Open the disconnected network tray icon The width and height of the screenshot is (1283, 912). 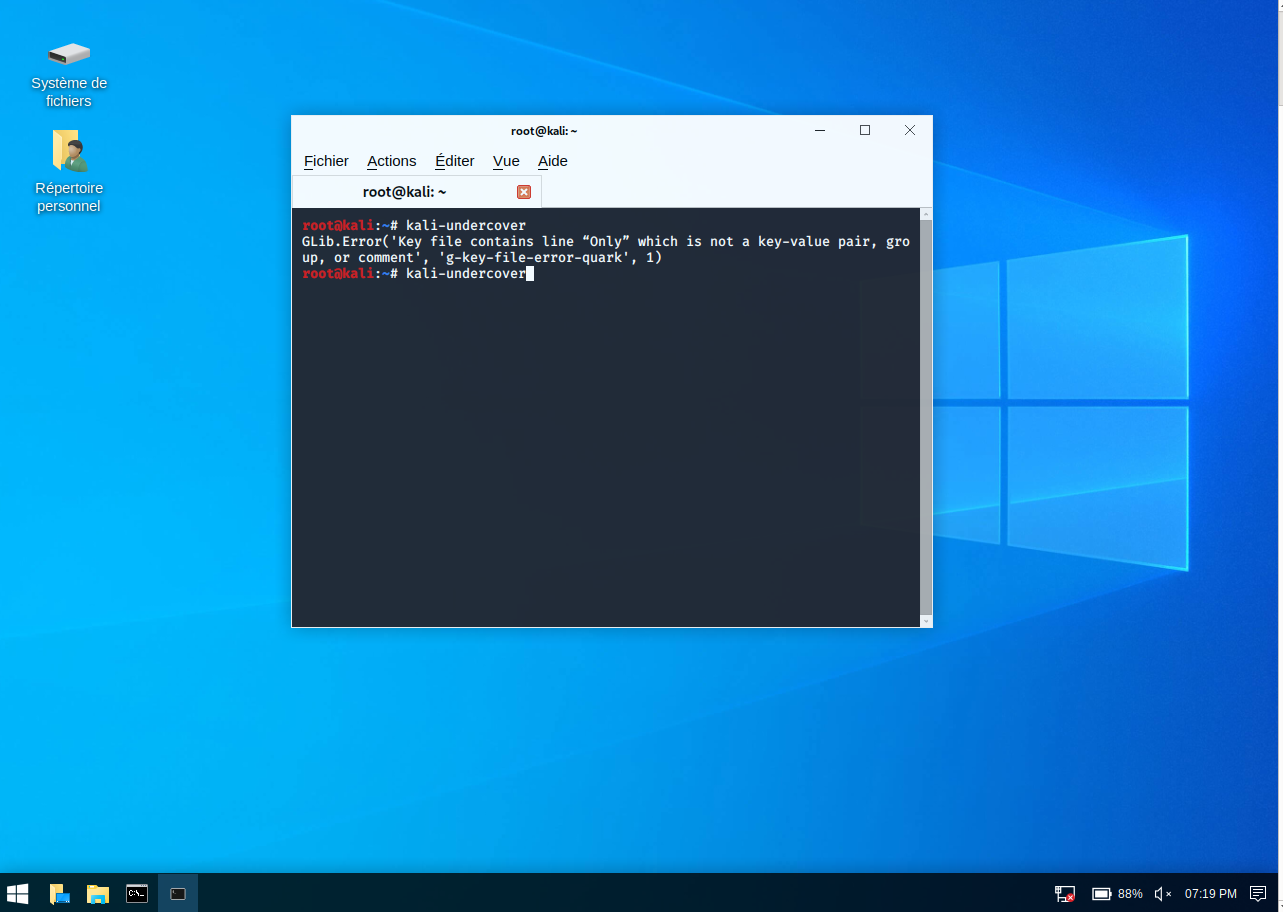pyautogui.click(x=1065, y=893)
